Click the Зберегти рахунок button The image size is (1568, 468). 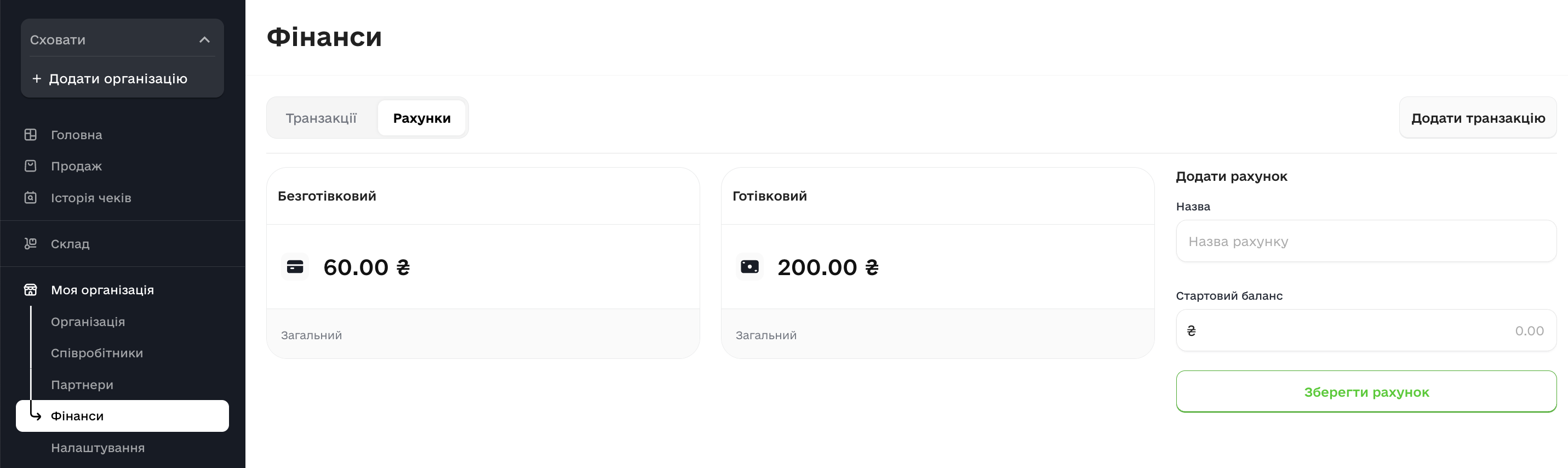[1366, 392]
